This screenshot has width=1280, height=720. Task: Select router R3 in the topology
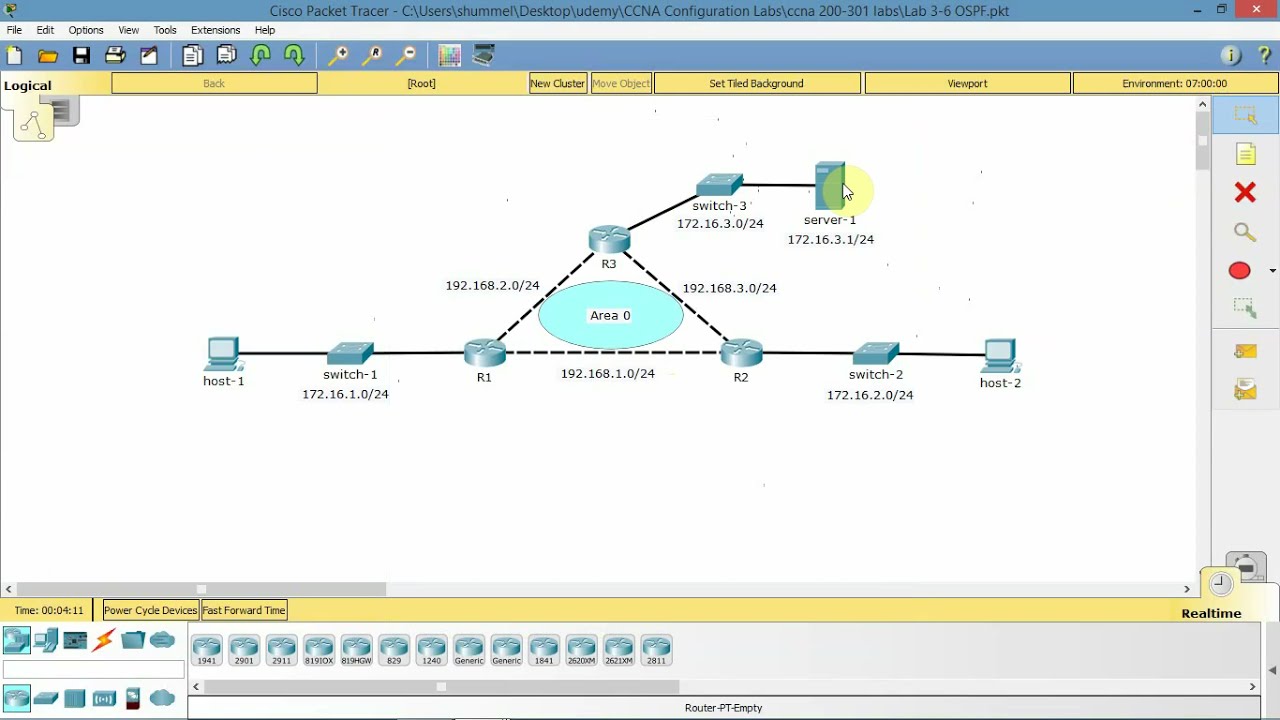tap(609, 240)
